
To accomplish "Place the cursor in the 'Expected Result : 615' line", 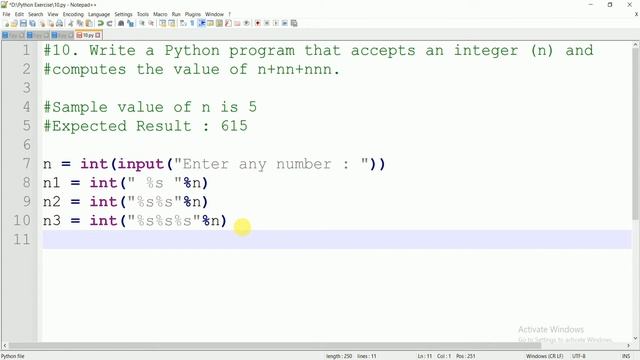I will coord(145,126).
